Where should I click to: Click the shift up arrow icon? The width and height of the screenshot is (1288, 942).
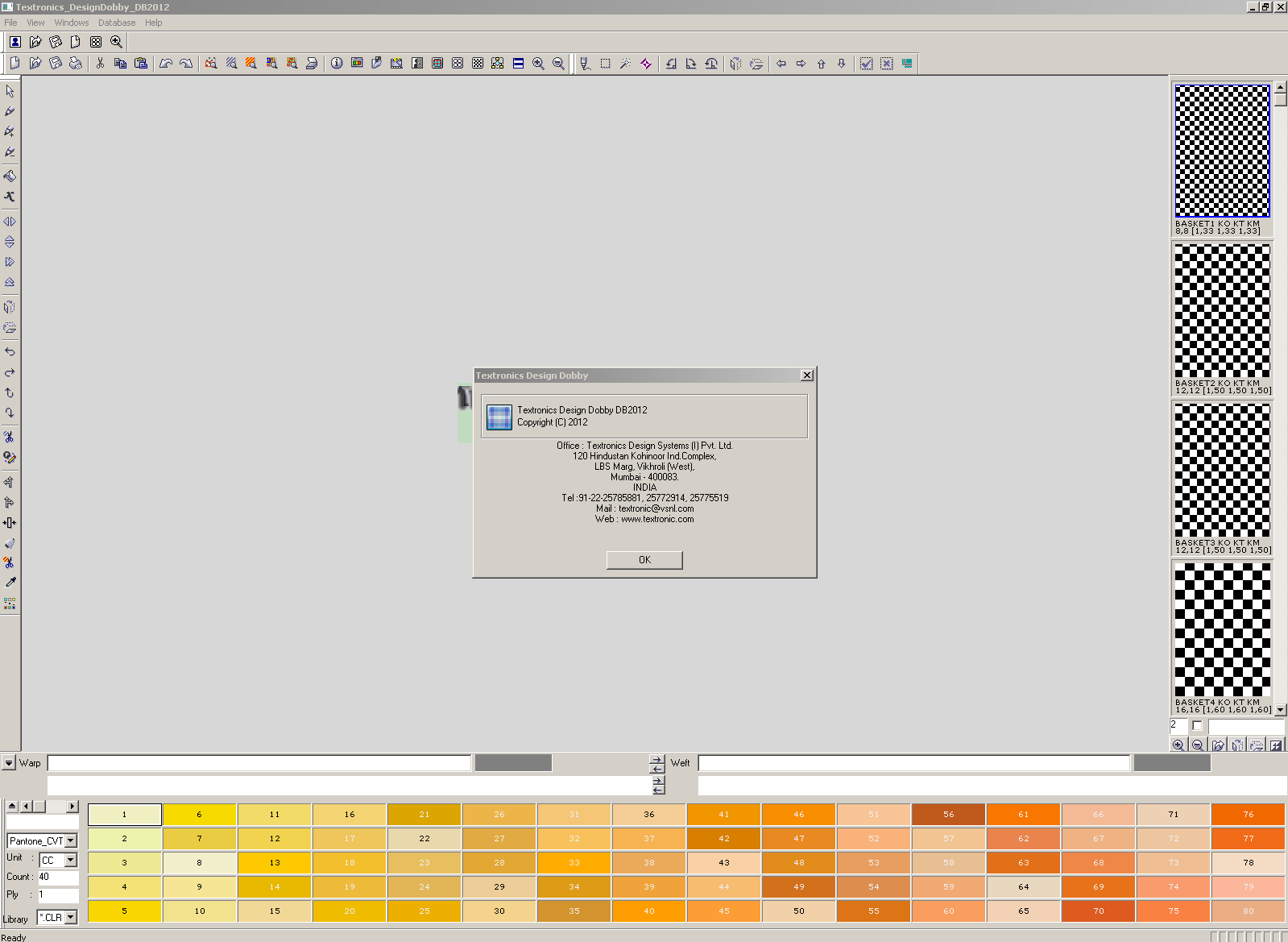[822, 64]
